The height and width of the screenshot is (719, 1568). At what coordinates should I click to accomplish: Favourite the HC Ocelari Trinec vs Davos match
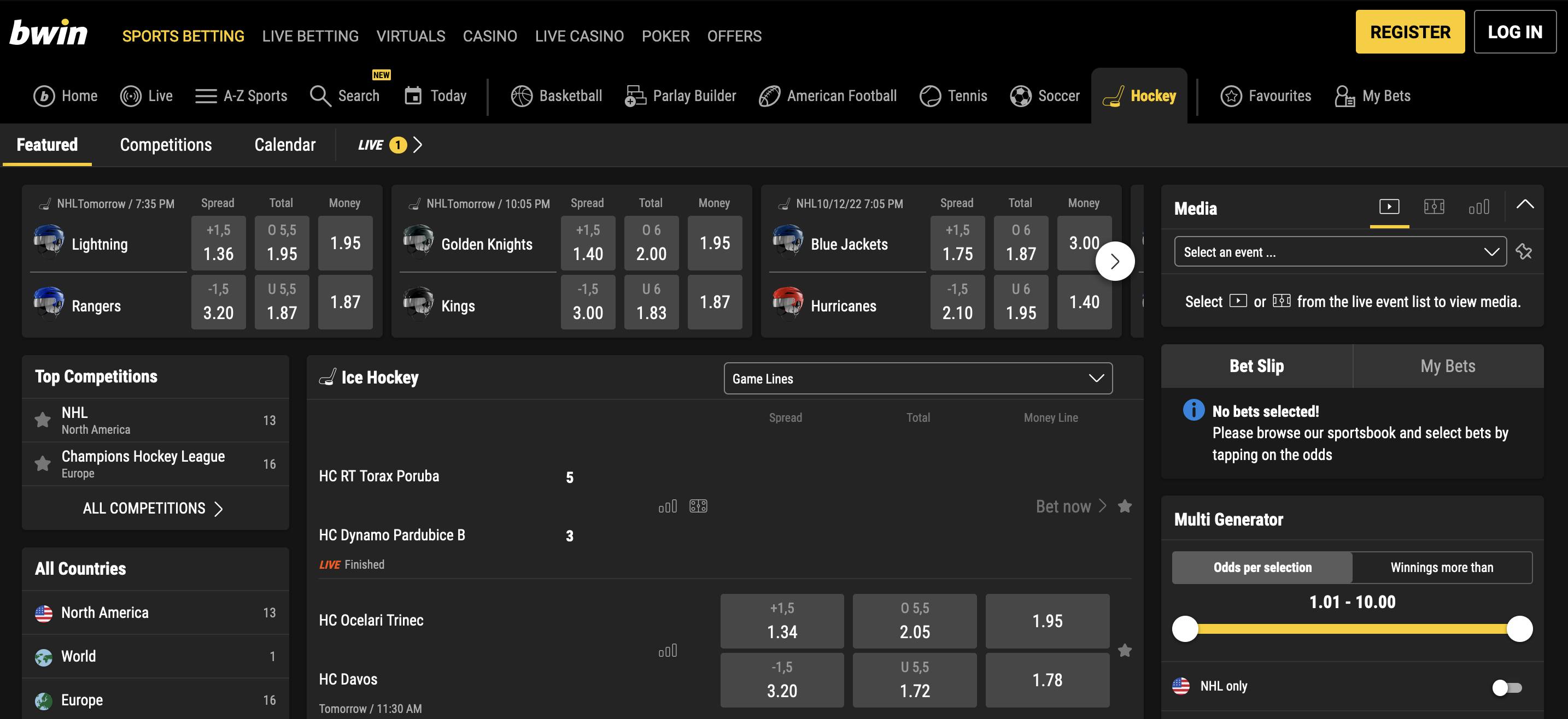point(1125,650)
